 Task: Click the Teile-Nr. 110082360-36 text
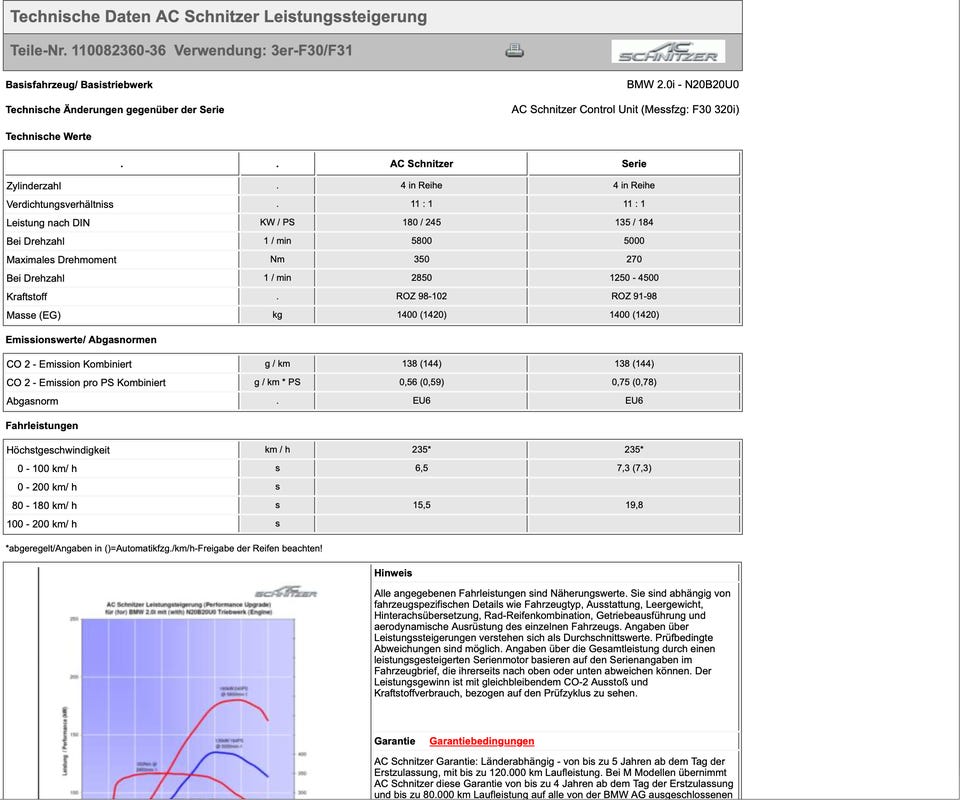click(x=88, y=50)
